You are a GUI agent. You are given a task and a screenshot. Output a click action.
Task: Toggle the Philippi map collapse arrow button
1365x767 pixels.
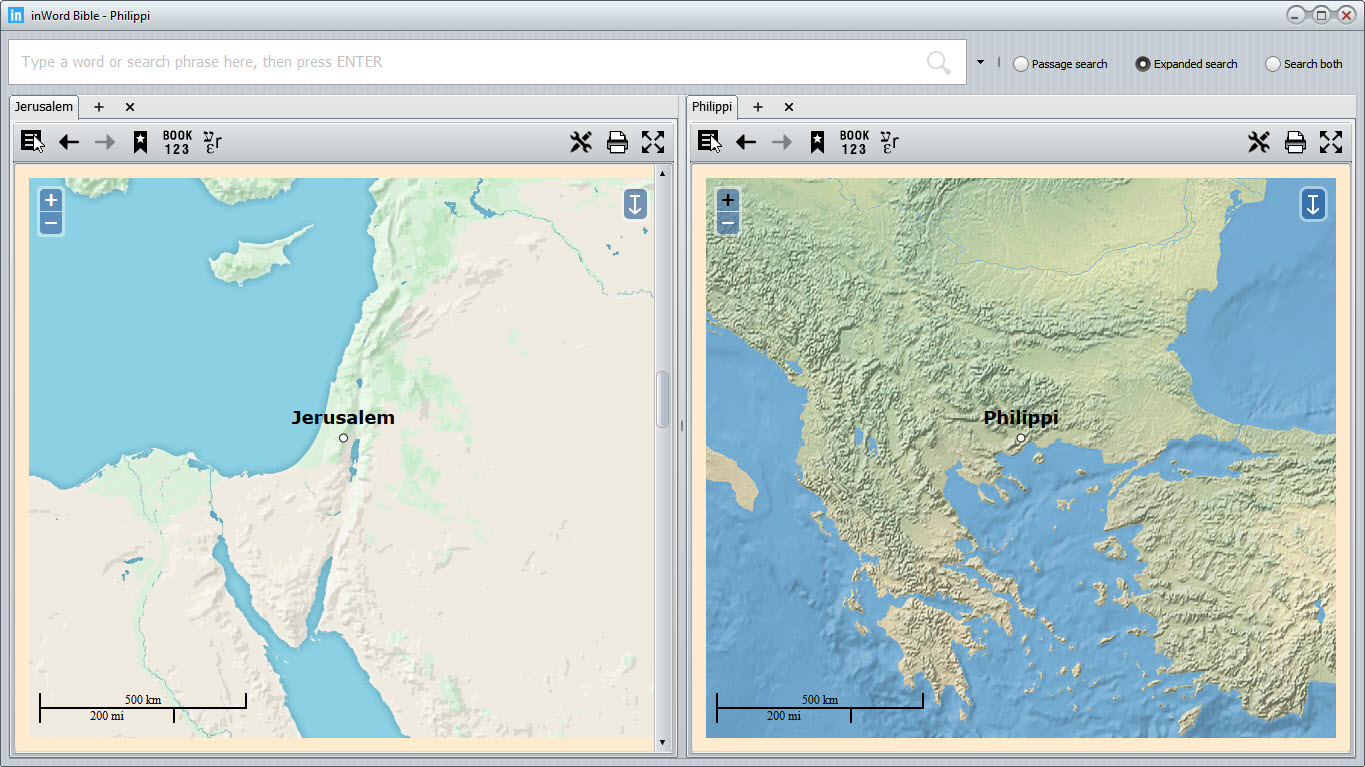pyautogui.click(x=1313, y=204)
